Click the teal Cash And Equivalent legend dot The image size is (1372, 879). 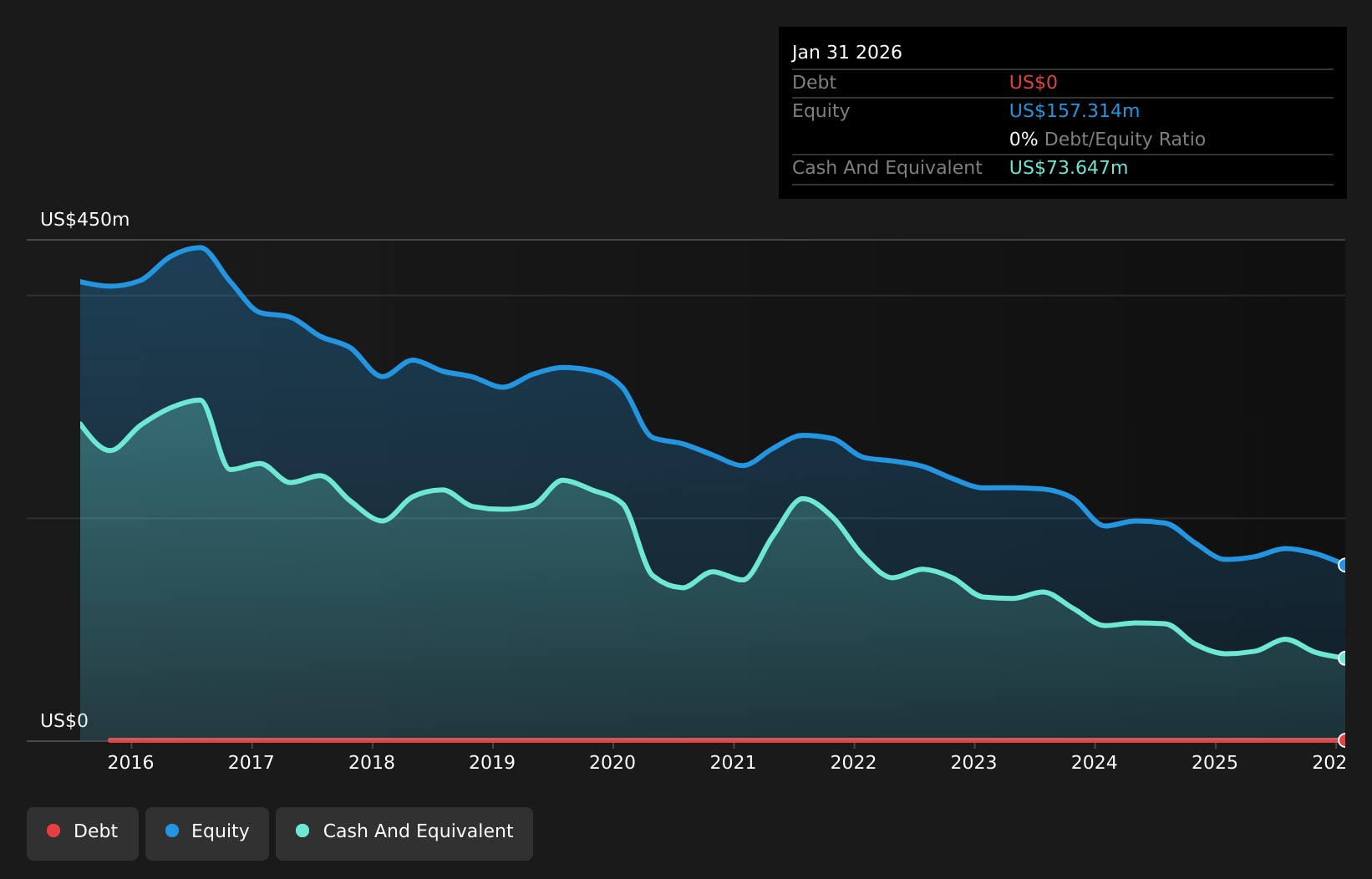[302, 831]
